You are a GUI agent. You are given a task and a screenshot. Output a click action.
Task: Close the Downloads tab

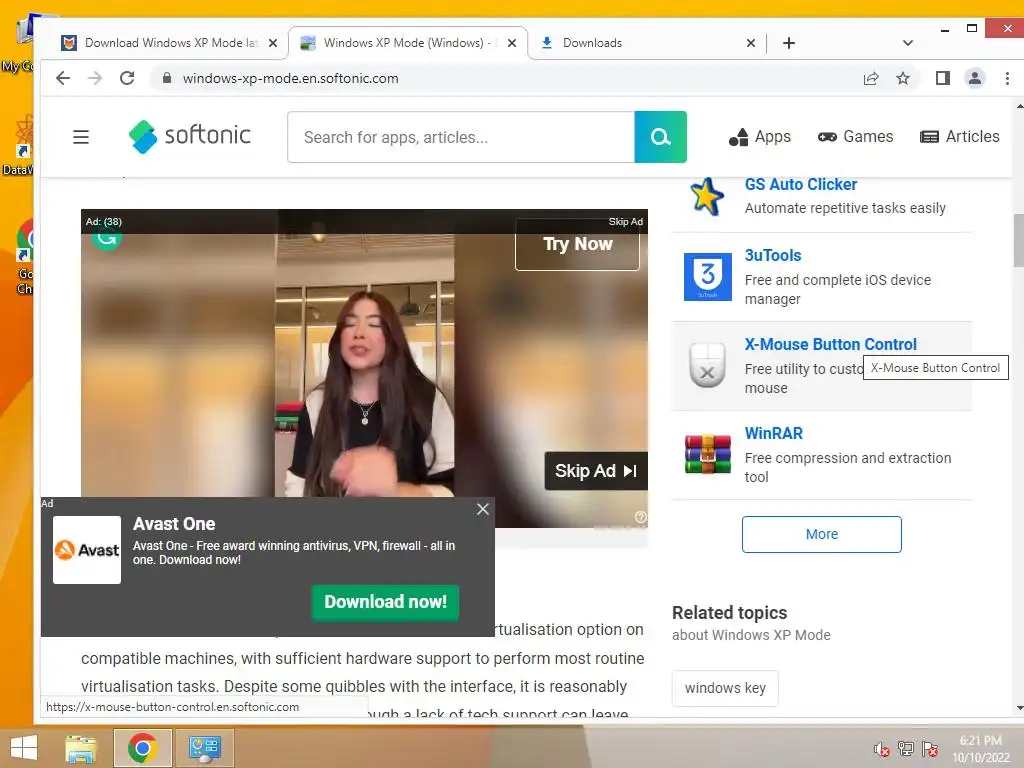(751, 43)
